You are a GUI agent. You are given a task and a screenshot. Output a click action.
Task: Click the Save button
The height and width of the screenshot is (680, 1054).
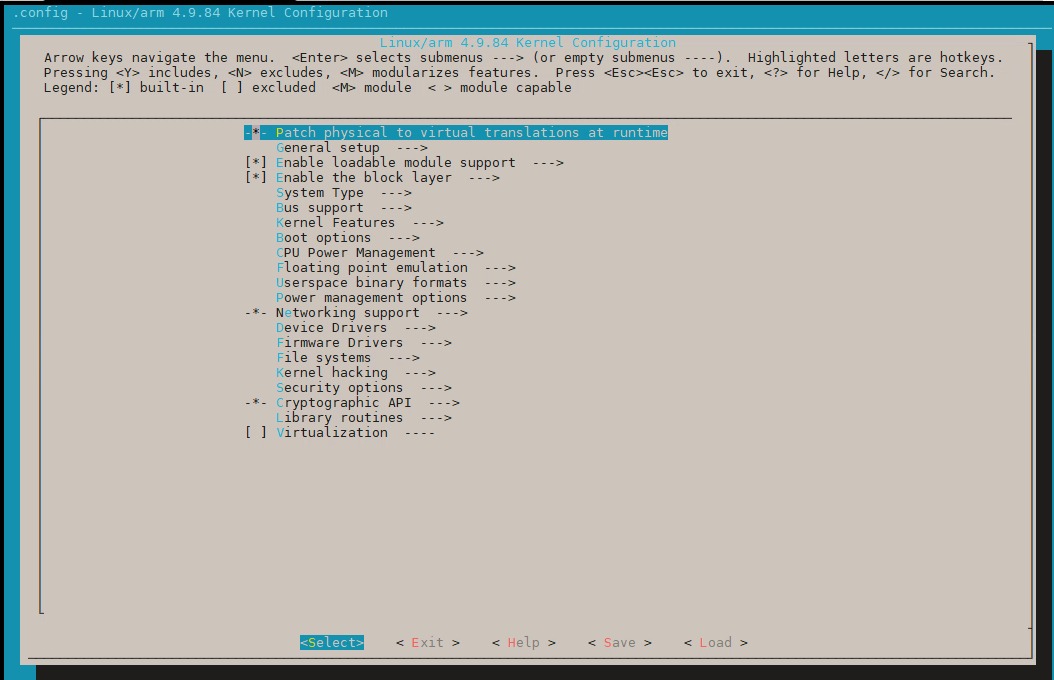(620, 642)
